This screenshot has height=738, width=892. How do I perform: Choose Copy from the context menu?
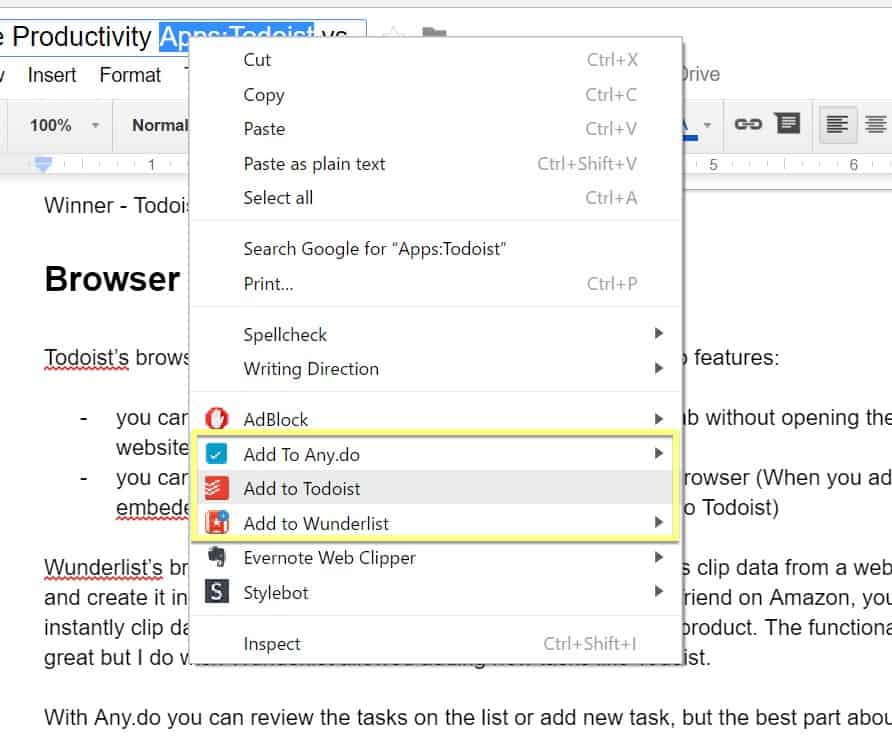click(x=436, y=94)
